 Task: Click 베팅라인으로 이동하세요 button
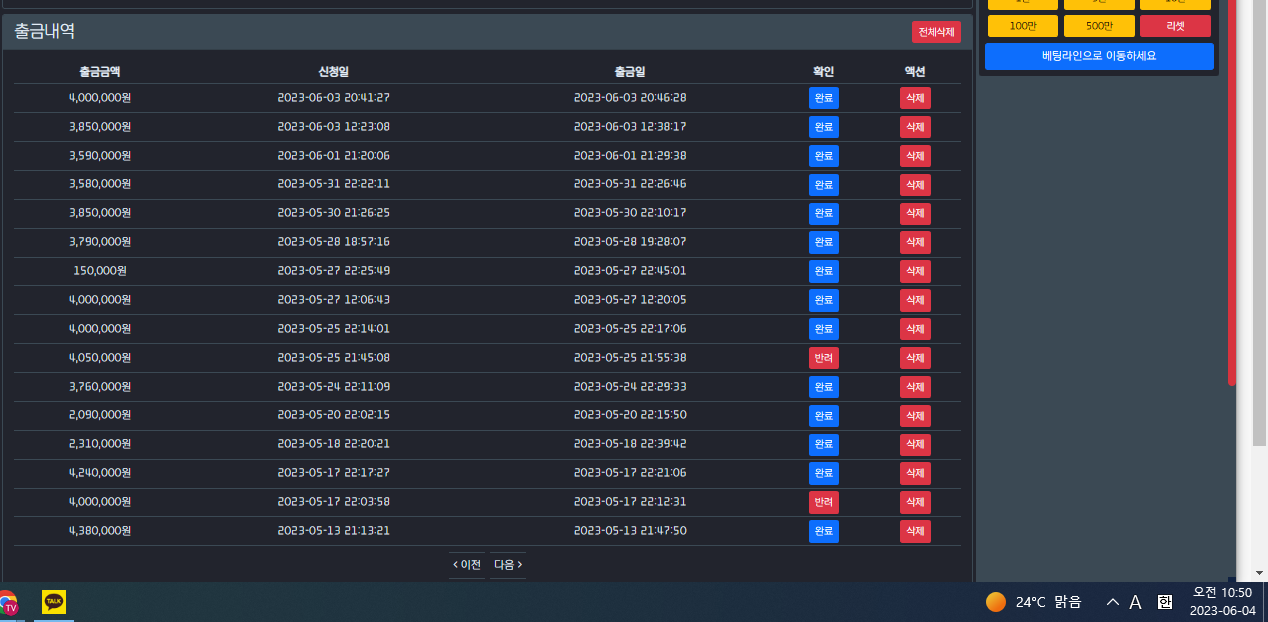[x=1099, y=56]
